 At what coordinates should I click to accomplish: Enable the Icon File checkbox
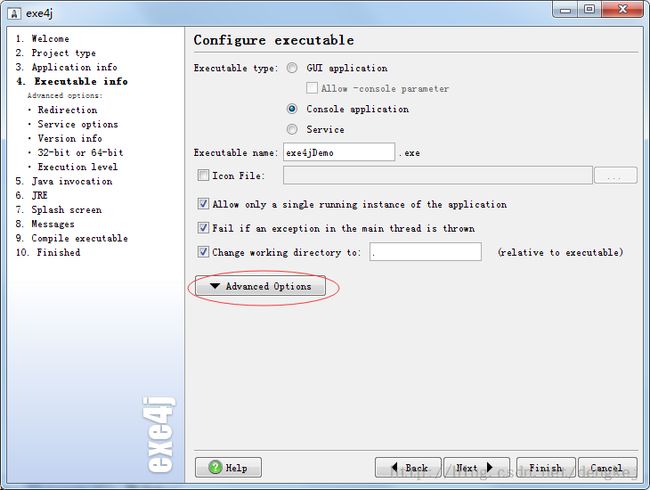tap(203, 175)
